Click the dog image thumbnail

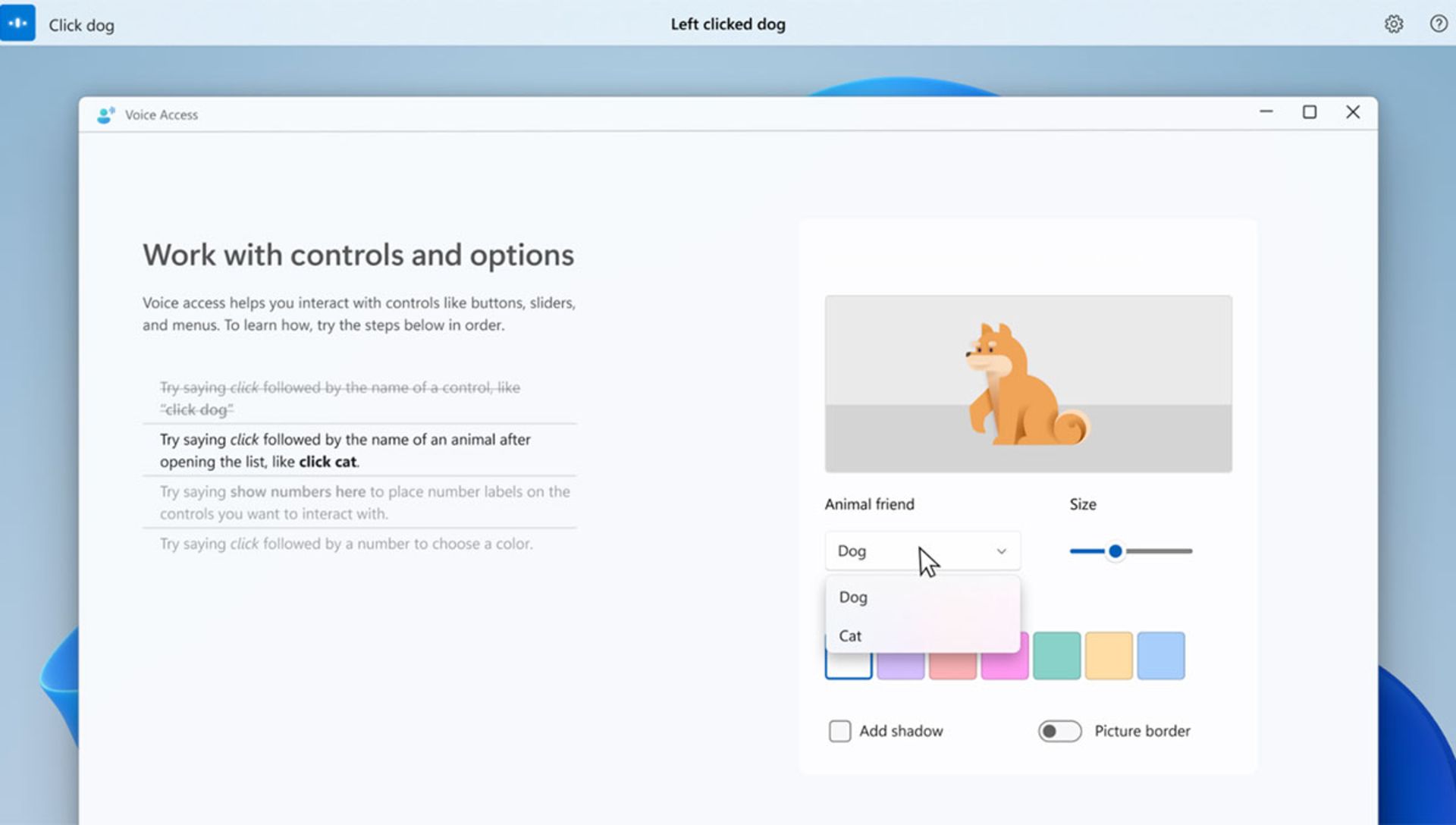click(1027, 383)
